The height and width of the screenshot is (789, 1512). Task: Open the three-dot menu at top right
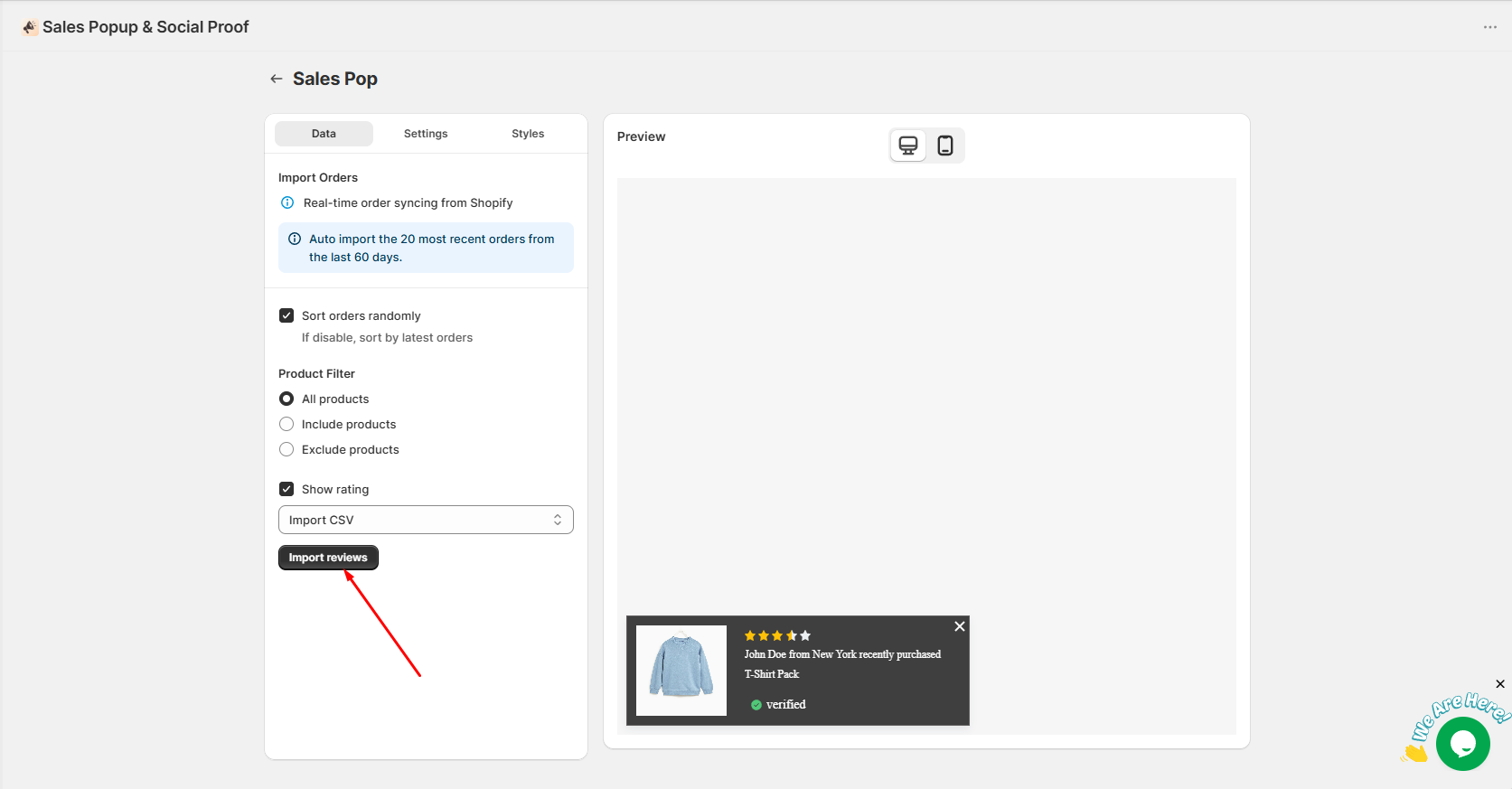click(x=1489, y=27)
